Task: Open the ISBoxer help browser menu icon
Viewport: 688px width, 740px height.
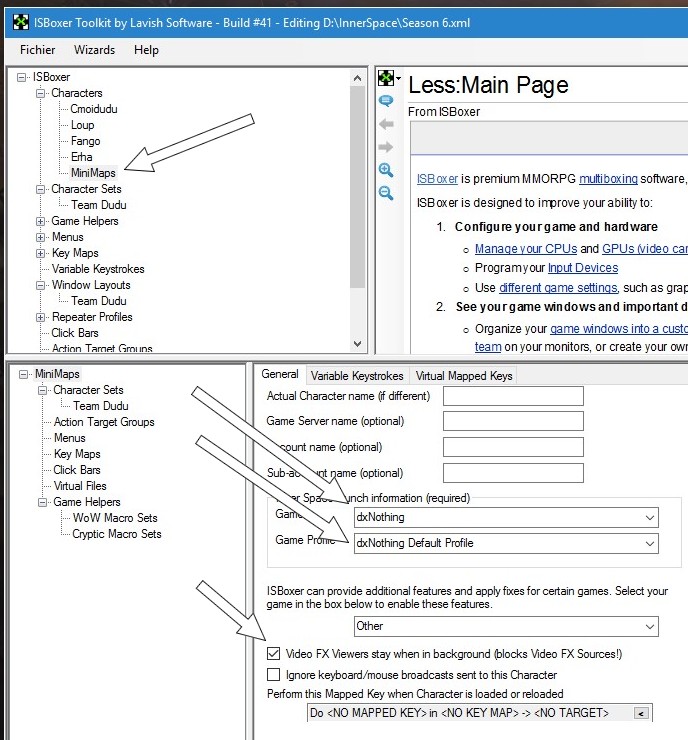Action: pyautogui.click(x=389, y=78)
